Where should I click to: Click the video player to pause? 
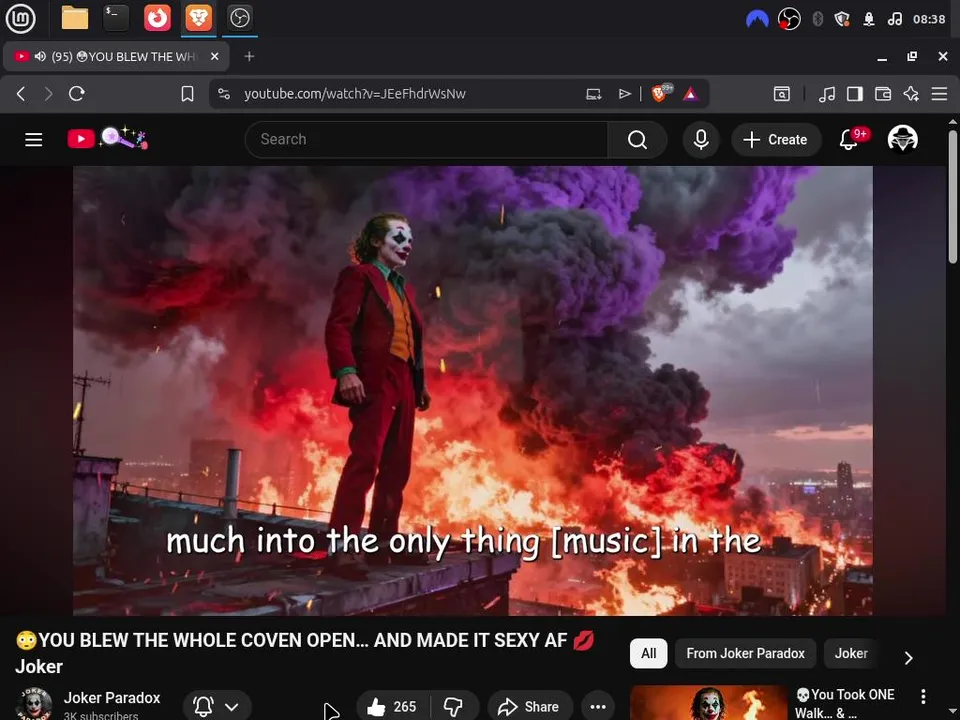pos(473,391)
